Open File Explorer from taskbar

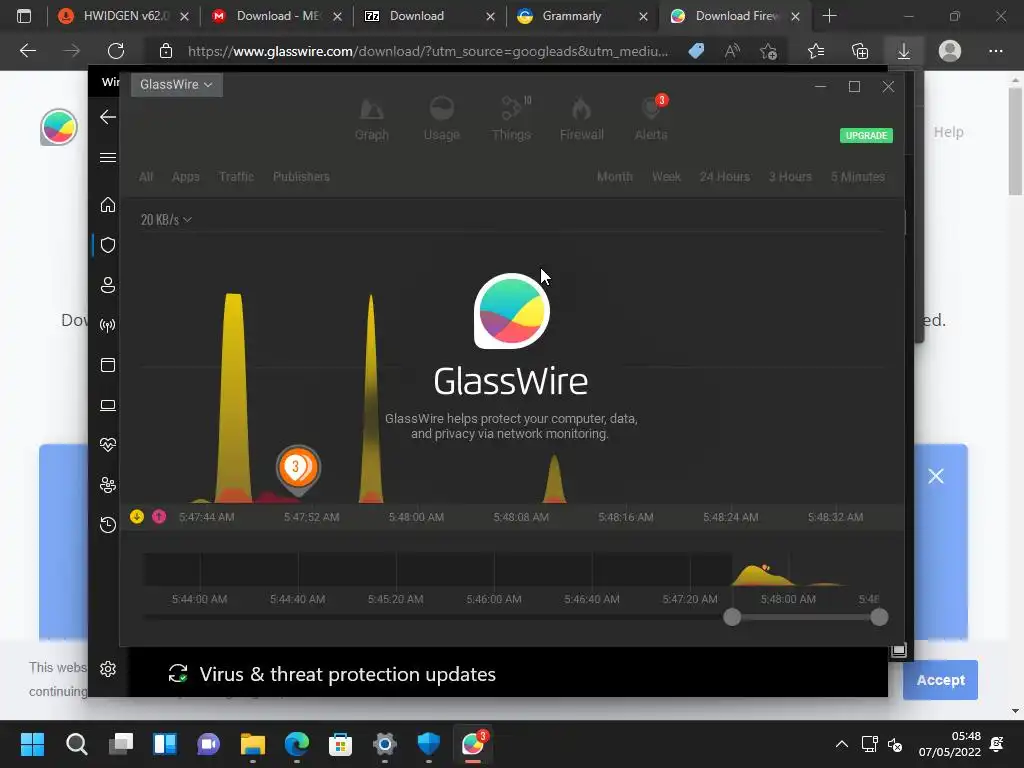253,744
